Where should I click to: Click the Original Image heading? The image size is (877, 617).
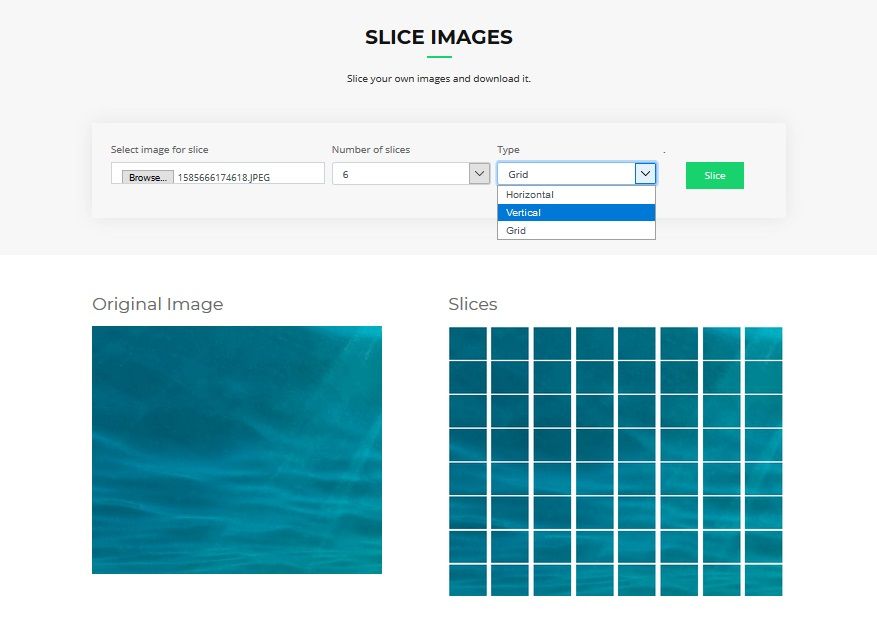click(158, 304)
